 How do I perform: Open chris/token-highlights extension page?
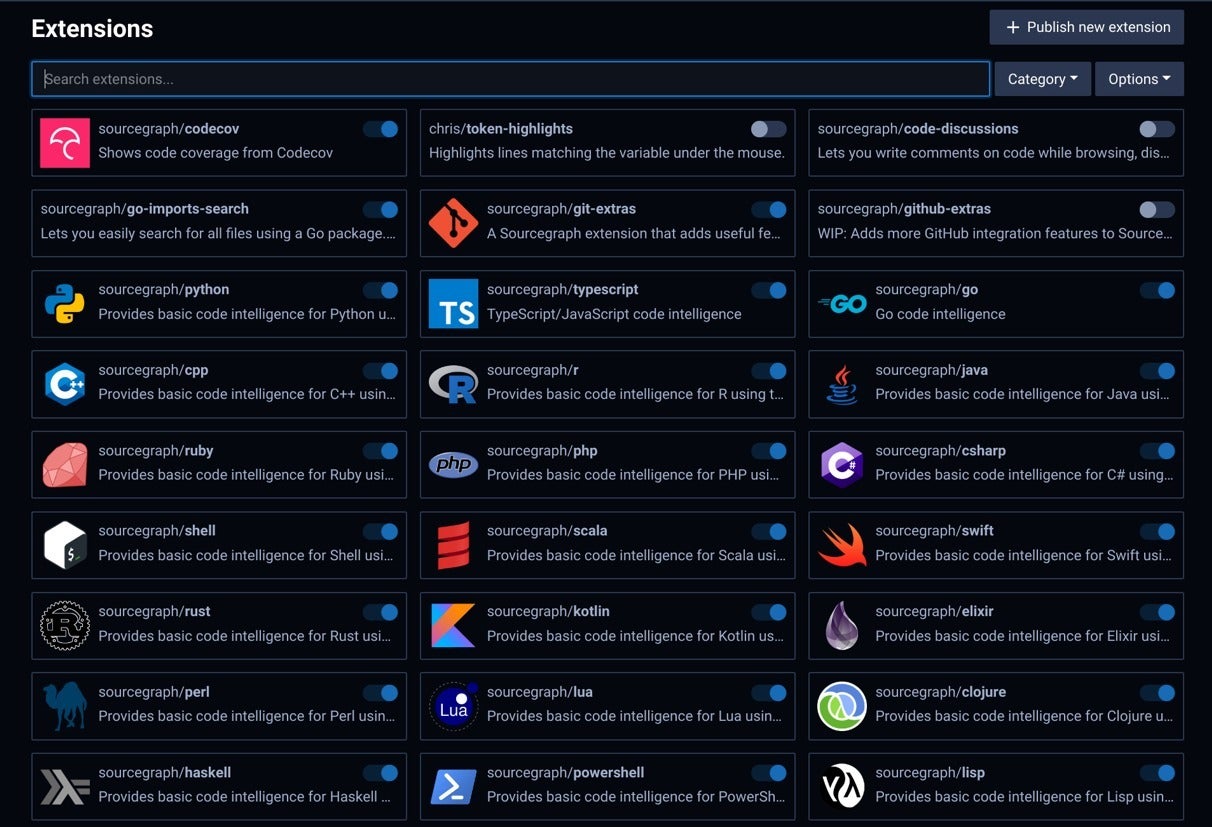coord(501,129)
